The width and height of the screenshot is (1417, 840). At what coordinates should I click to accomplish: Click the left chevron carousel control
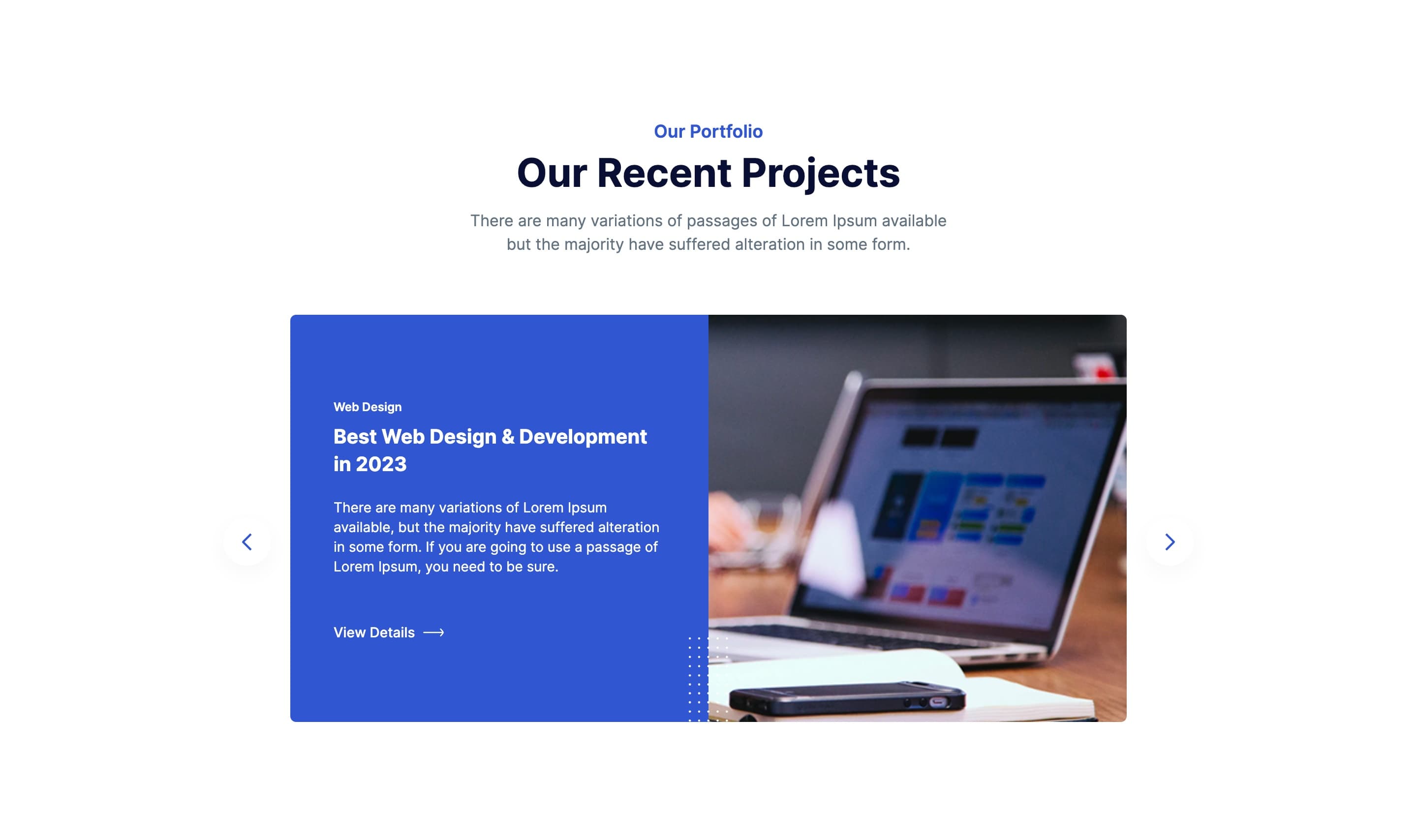point(247,541)
